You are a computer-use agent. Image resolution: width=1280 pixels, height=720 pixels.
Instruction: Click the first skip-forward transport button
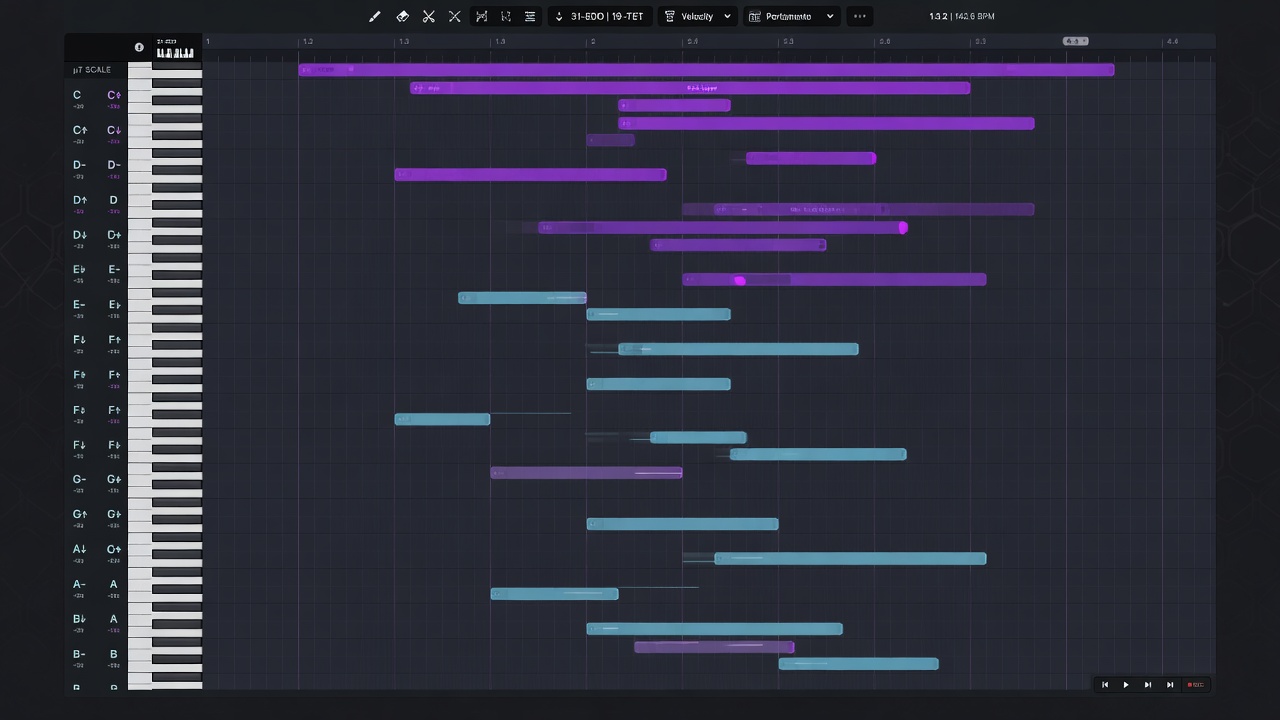1147,685
